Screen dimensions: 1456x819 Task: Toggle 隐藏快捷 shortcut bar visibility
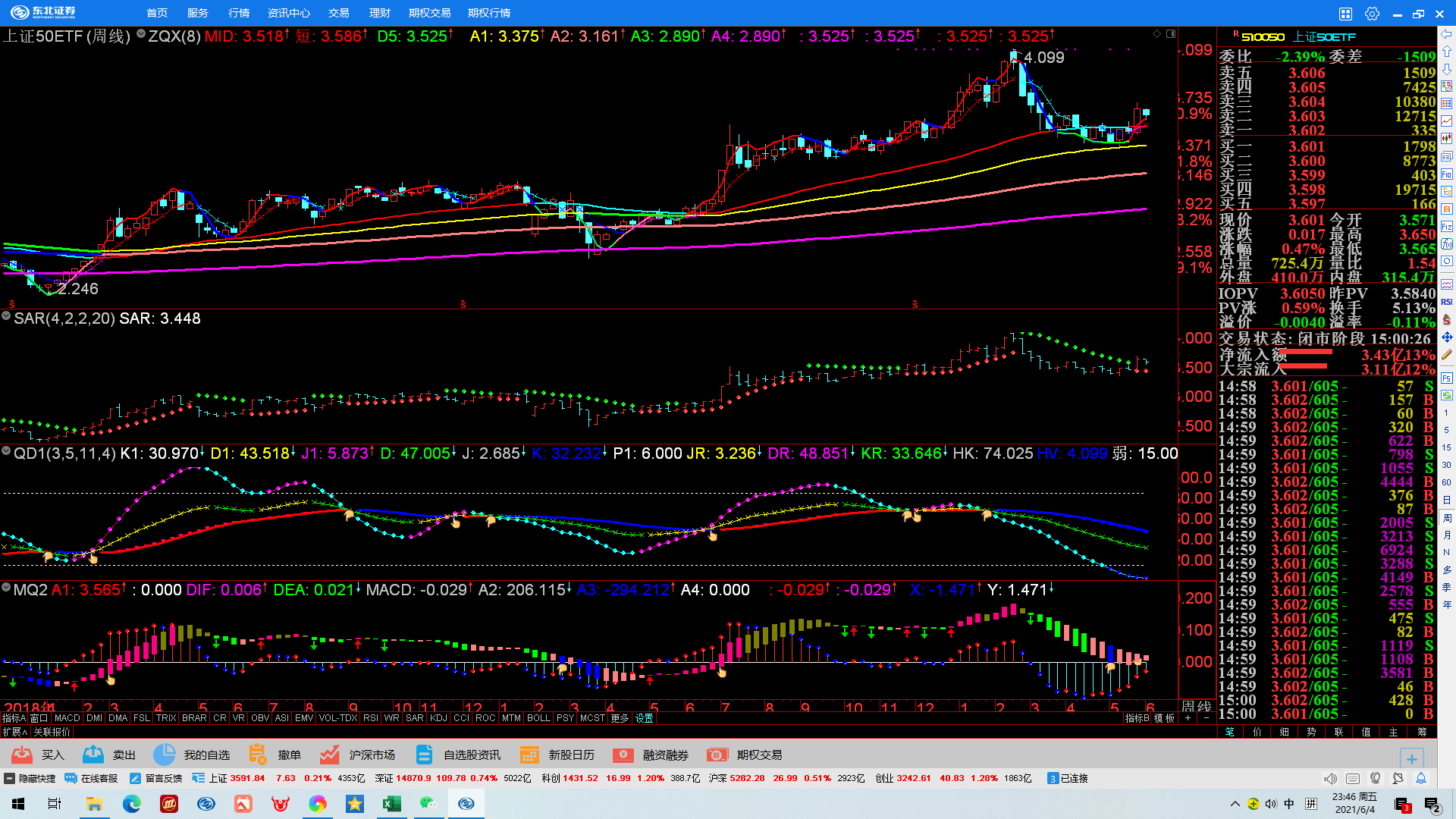tap(30, 778)
